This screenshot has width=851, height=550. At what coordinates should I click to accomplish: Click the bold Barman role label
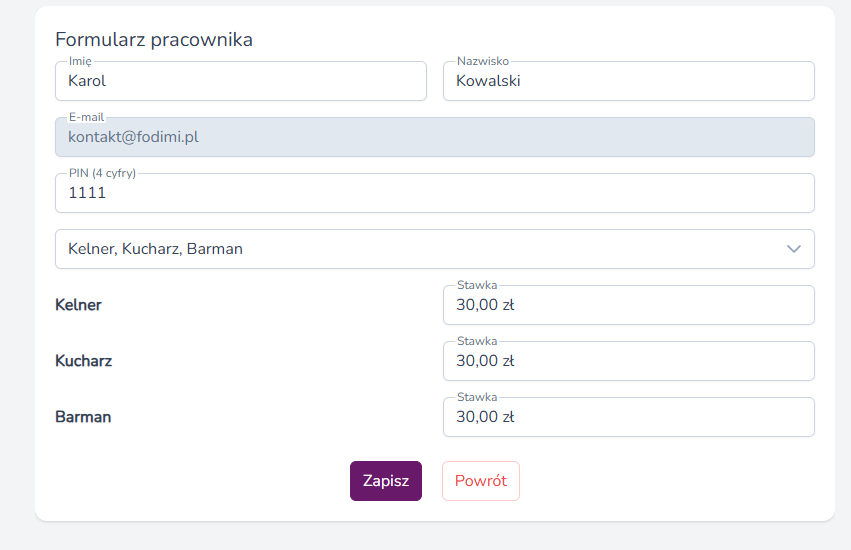tap(83, 417)
